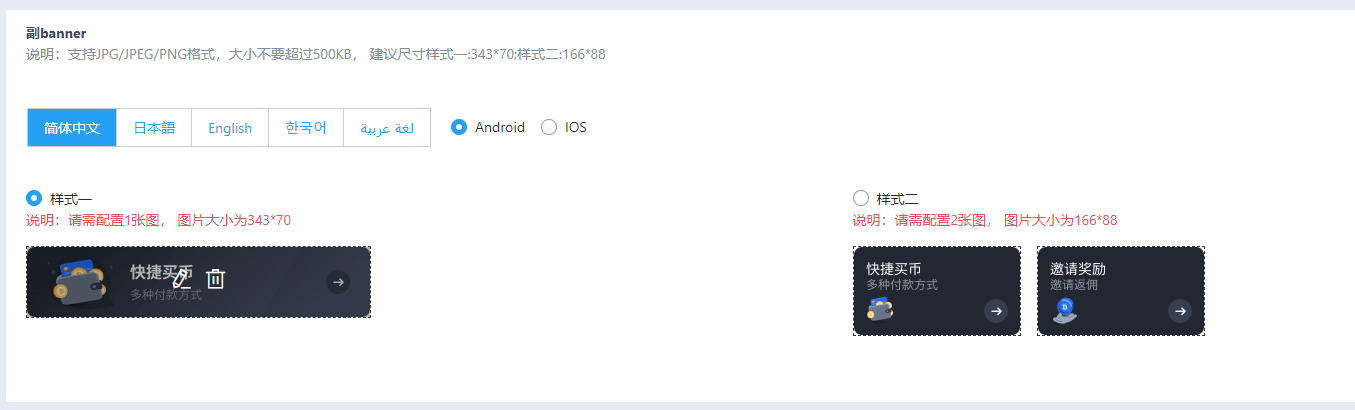Viewport: 1355px width, 410px height.
Task: Click the arrow icon on 快捷买币 card
Action: tap(995, 311)
